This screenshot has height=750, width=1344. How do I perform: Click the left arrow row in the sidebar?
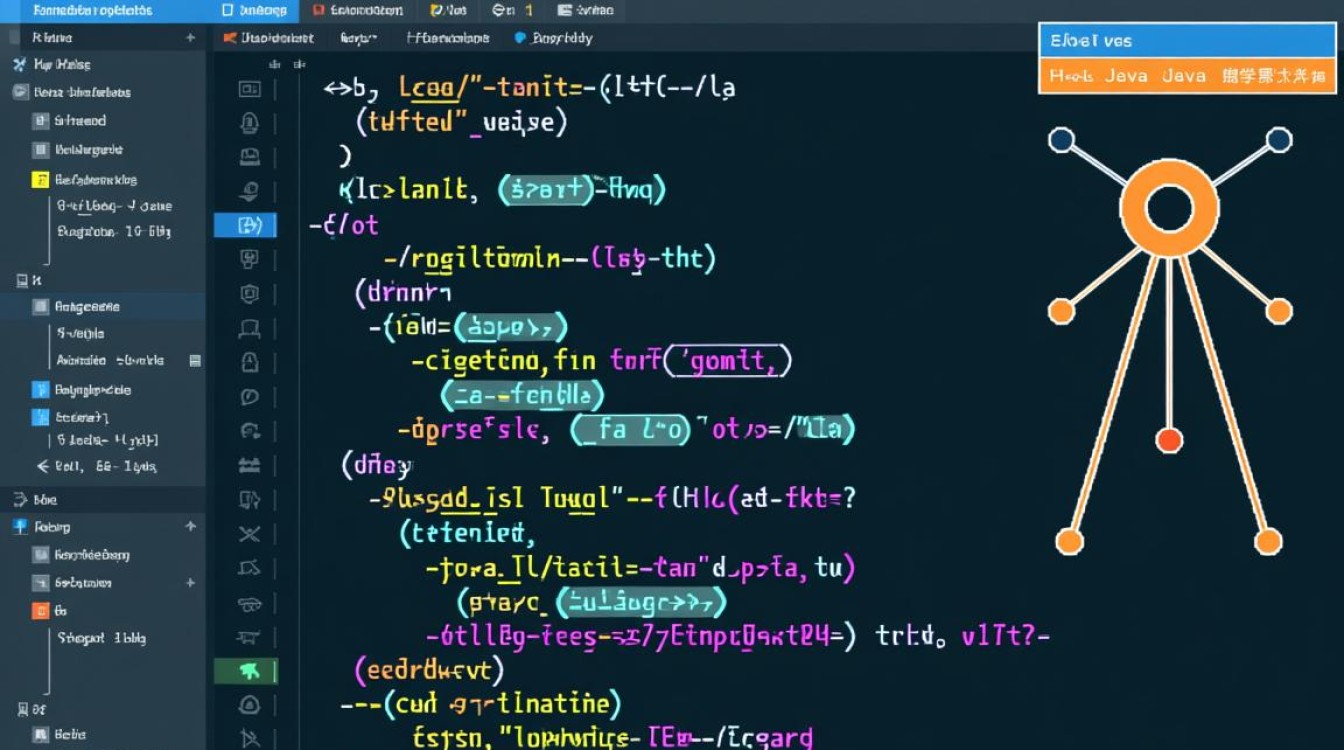42,466
